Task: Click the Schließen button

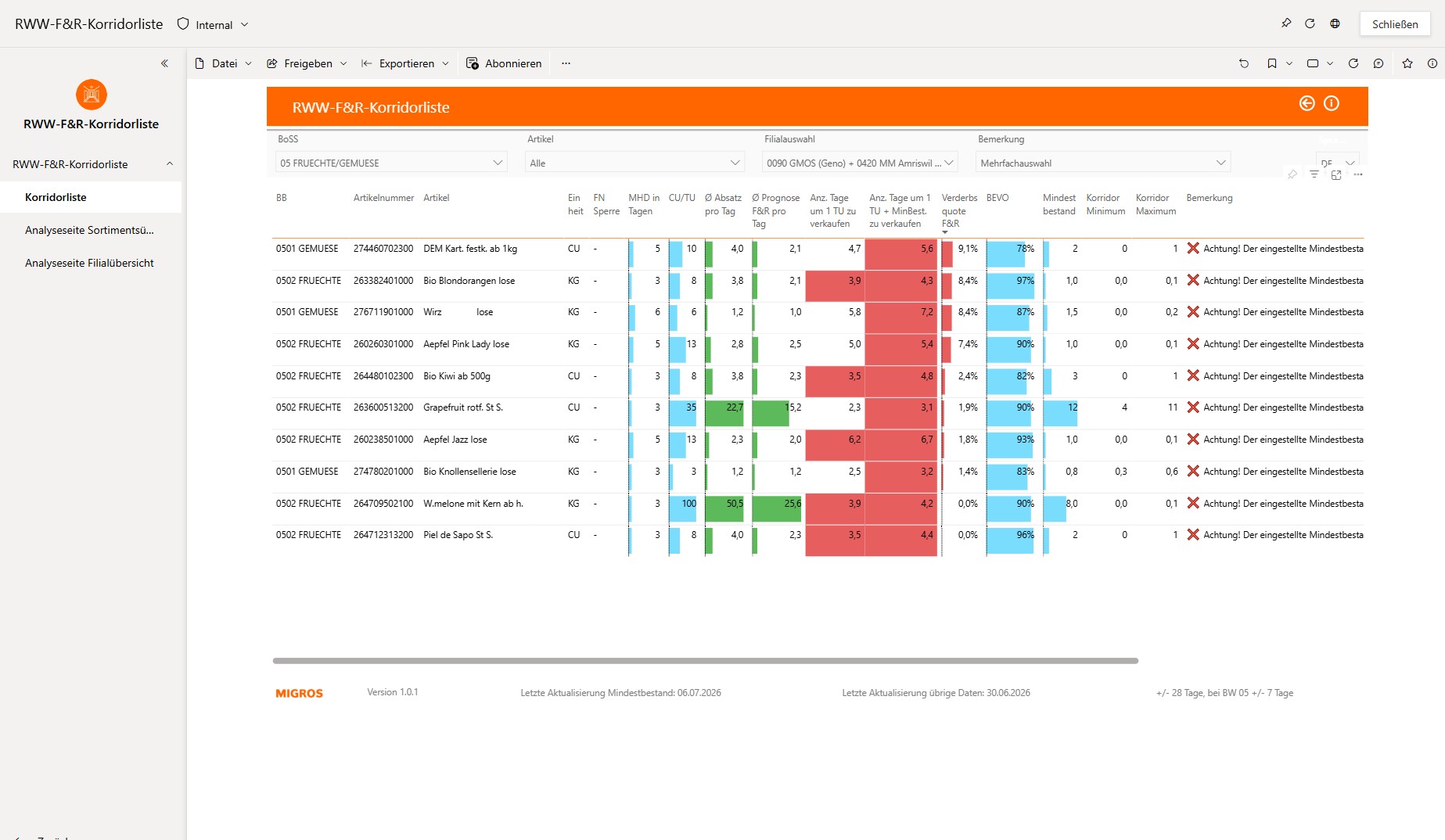Action: click(x=1395, y=23)
